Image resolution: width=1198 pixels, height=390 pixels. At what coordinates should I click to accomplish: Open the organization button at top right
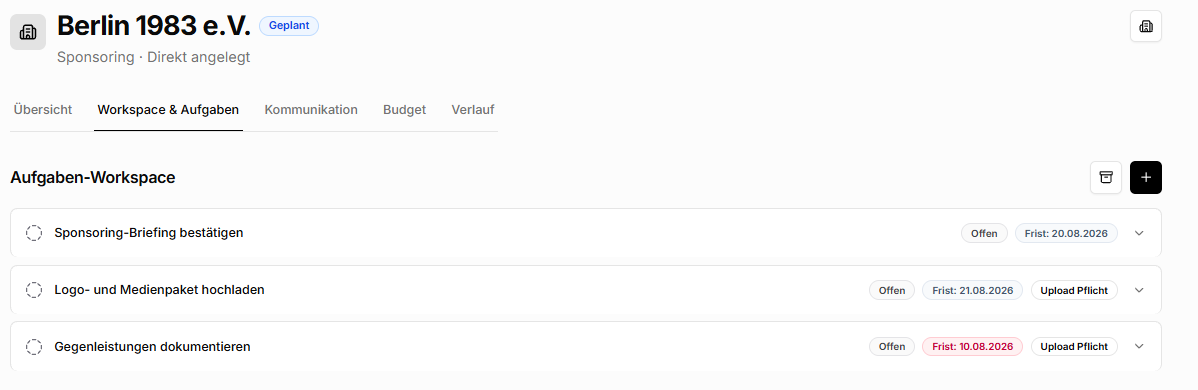[1145, 26]
